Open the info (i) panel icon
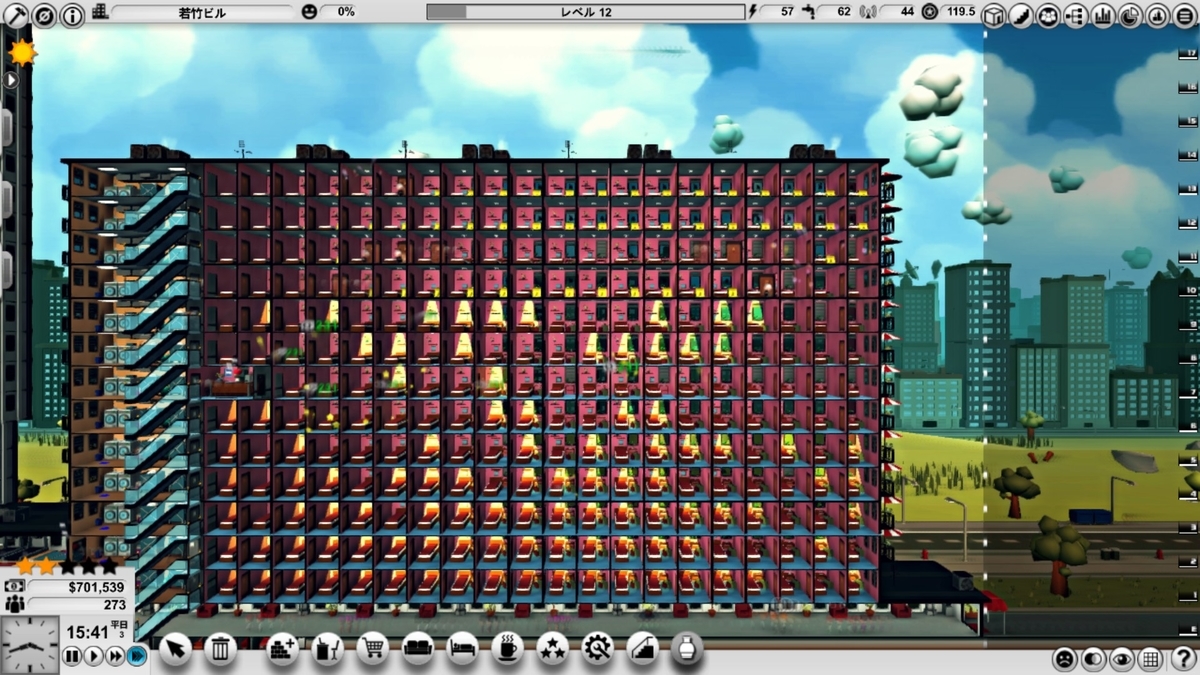 pyautogui.click(x=73, y=15)
